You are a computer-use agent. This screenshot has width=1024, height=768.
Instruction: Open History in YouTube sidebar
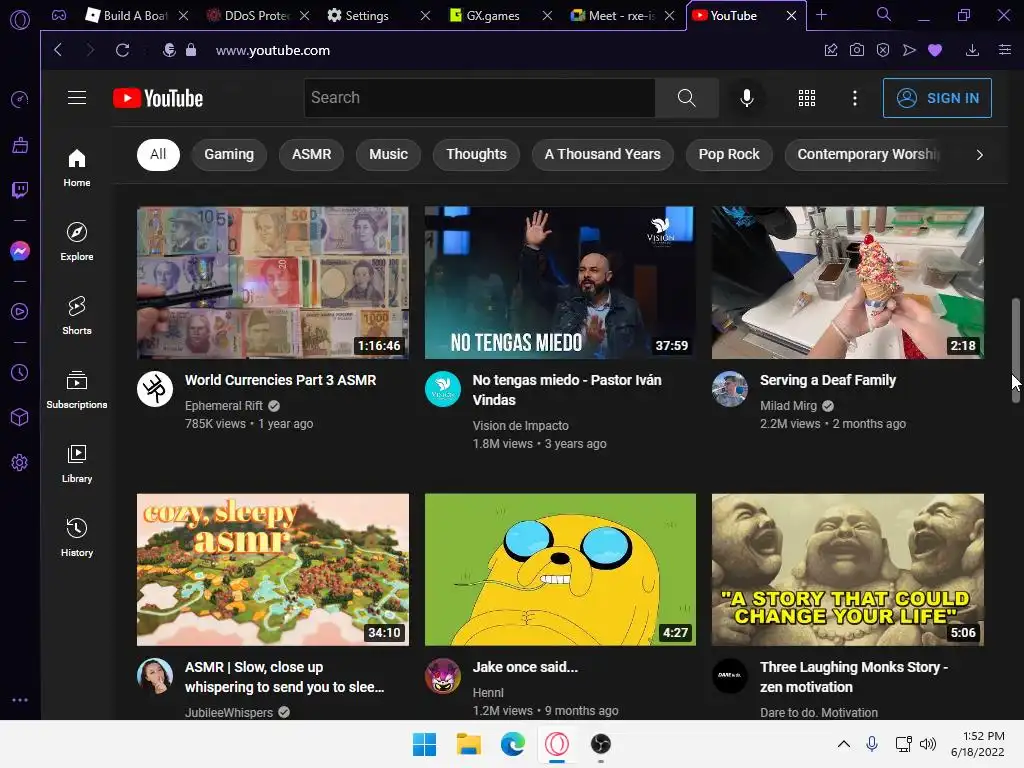[77, 537]
